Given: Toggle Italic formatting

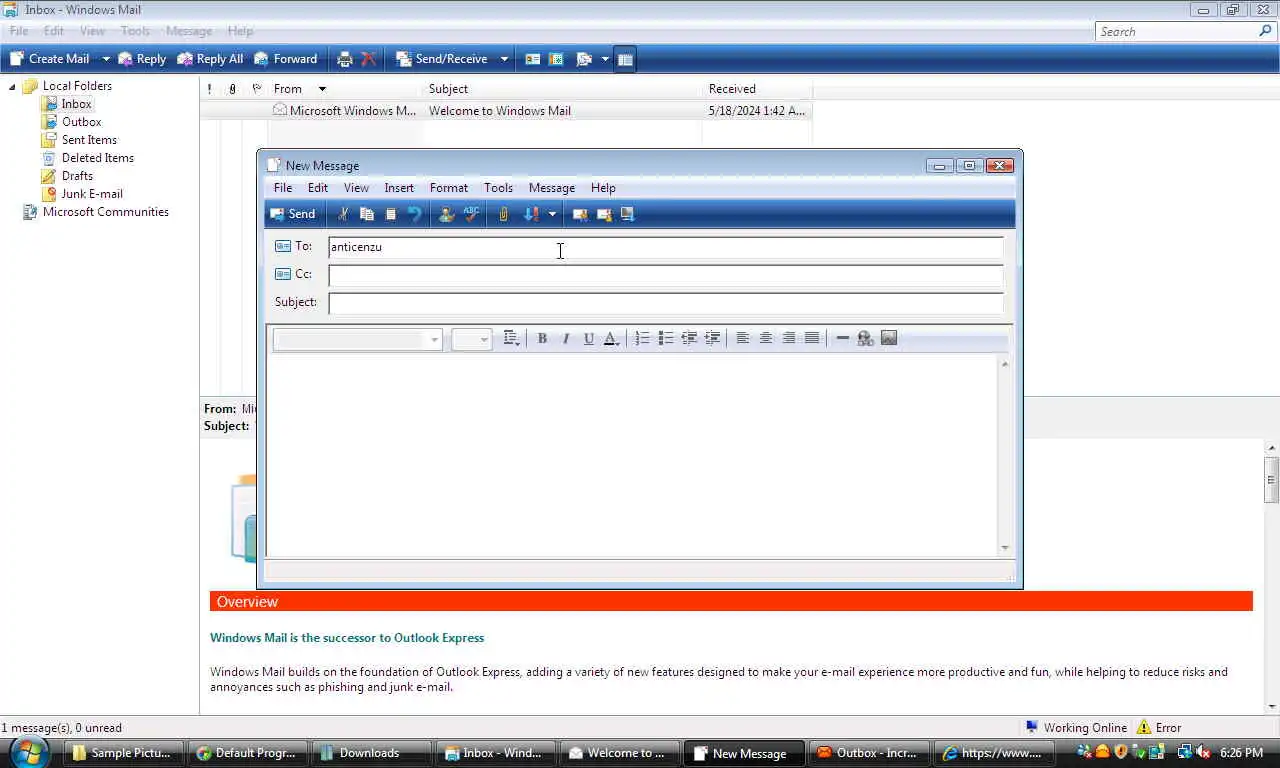Looking at the screenshot, I should click(x=565, y=338).
